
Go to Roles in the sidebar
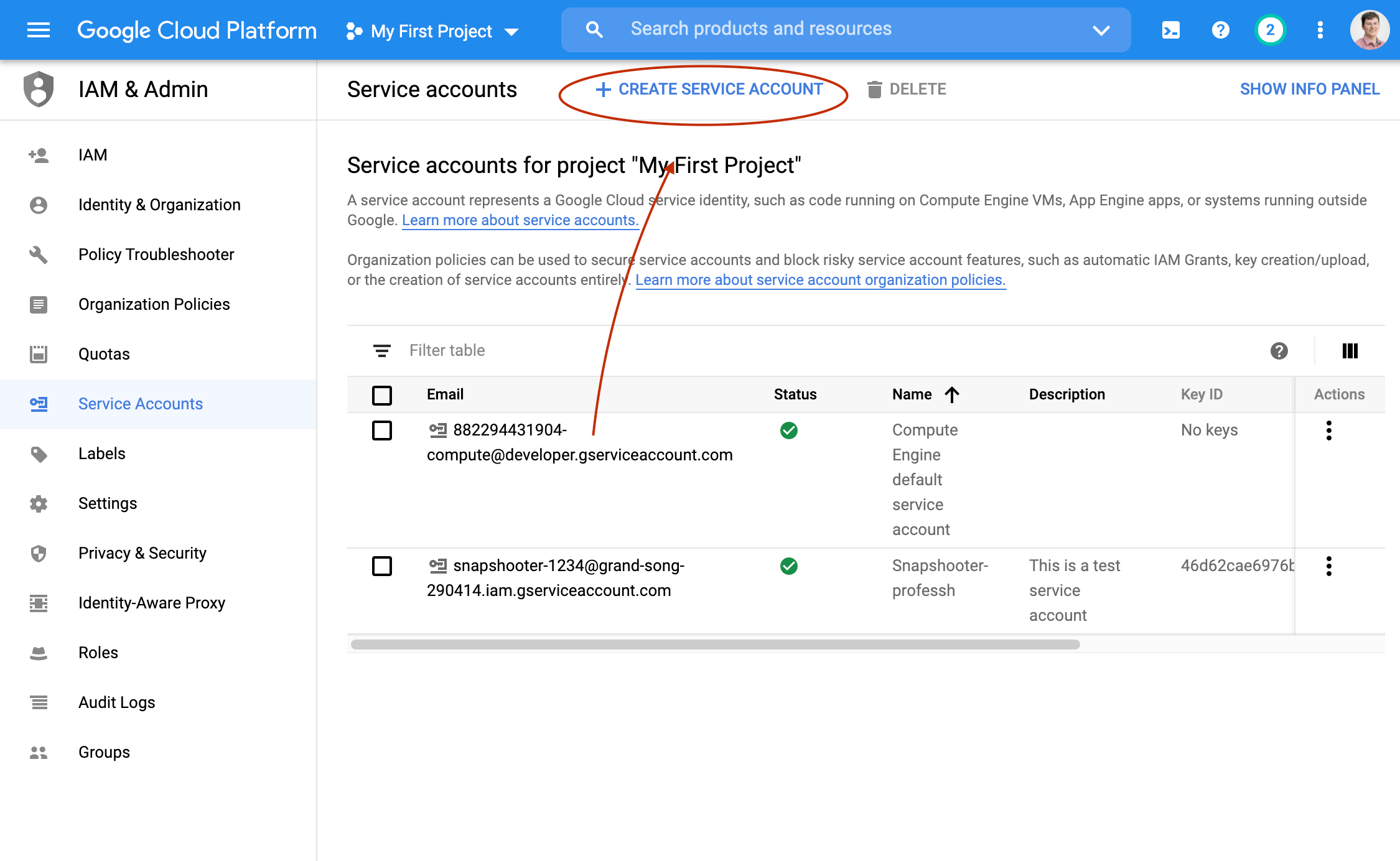98,653
